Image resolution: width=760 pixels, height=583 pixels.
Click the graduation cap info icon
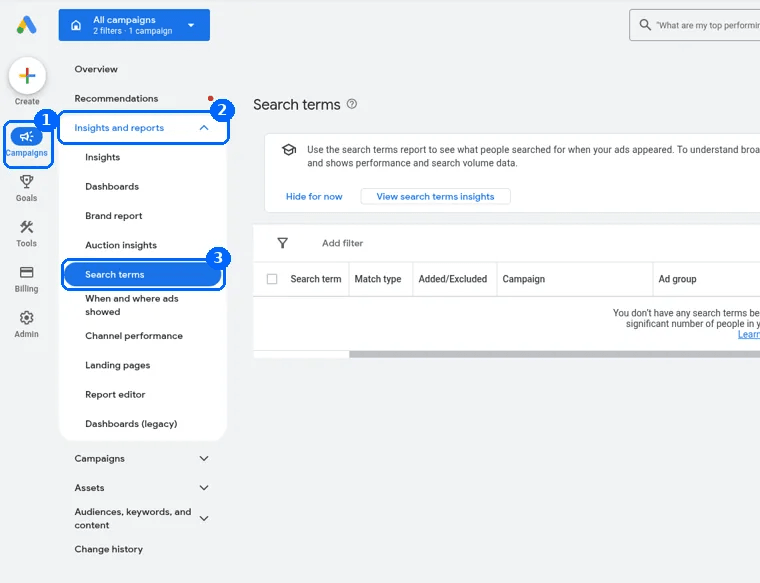289,150
